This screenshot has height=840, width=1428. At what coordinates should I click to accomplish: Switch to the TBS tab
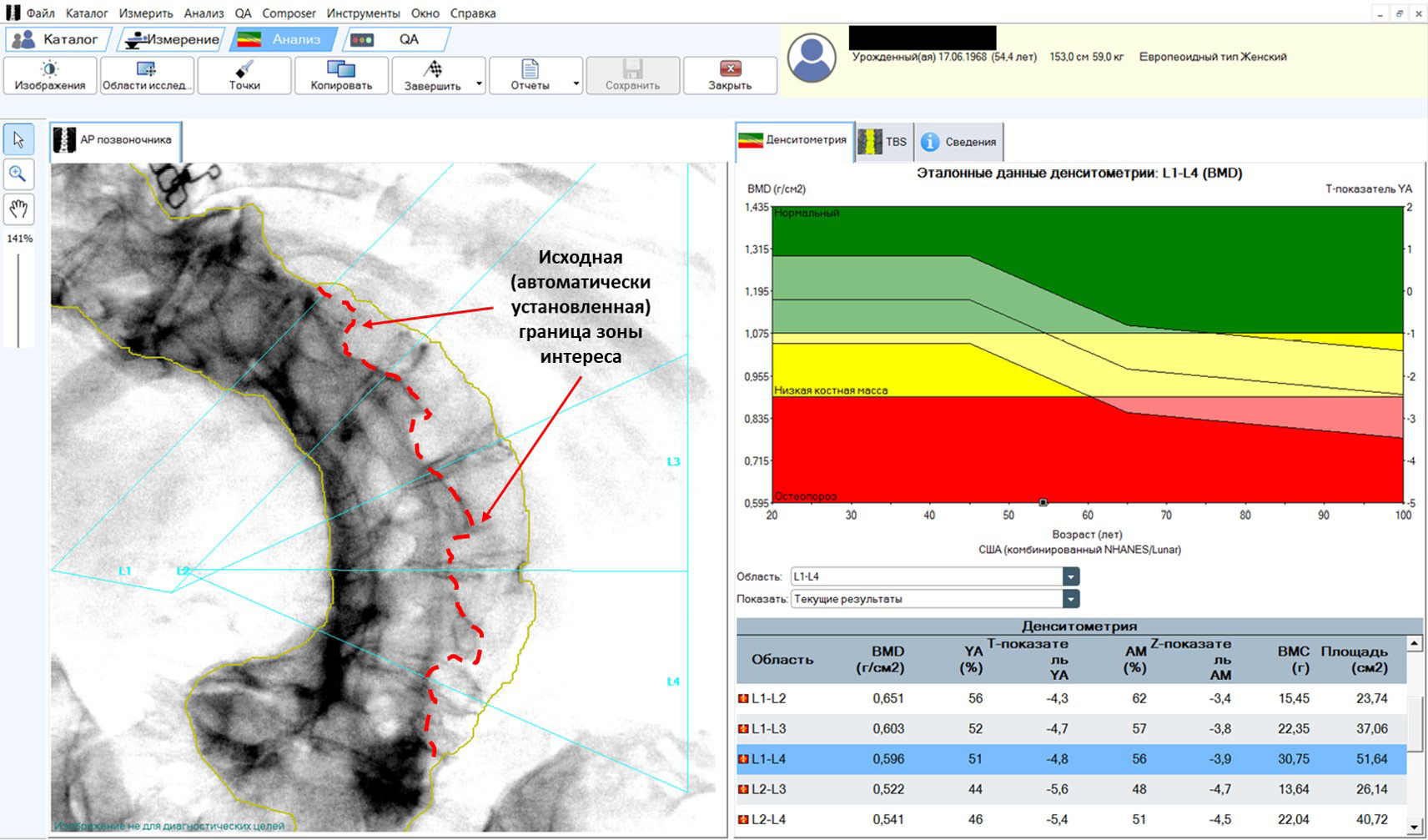(883, 142)
